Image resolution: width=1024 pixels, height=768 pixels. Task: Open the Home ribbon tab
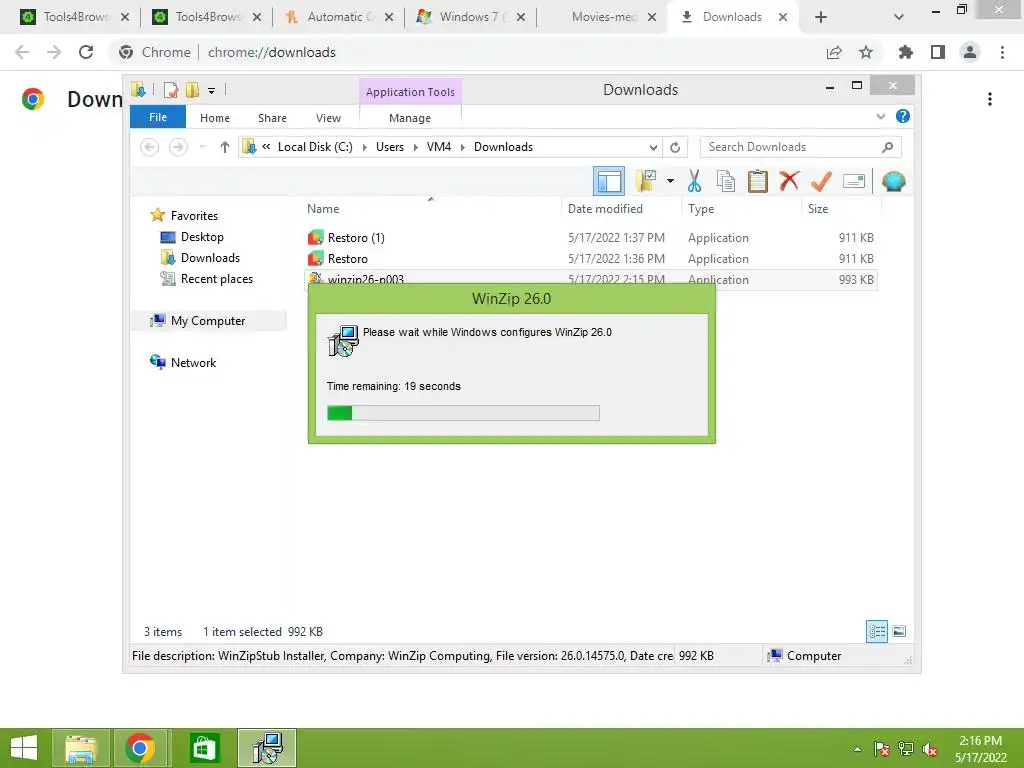click(x=215, y=118)
